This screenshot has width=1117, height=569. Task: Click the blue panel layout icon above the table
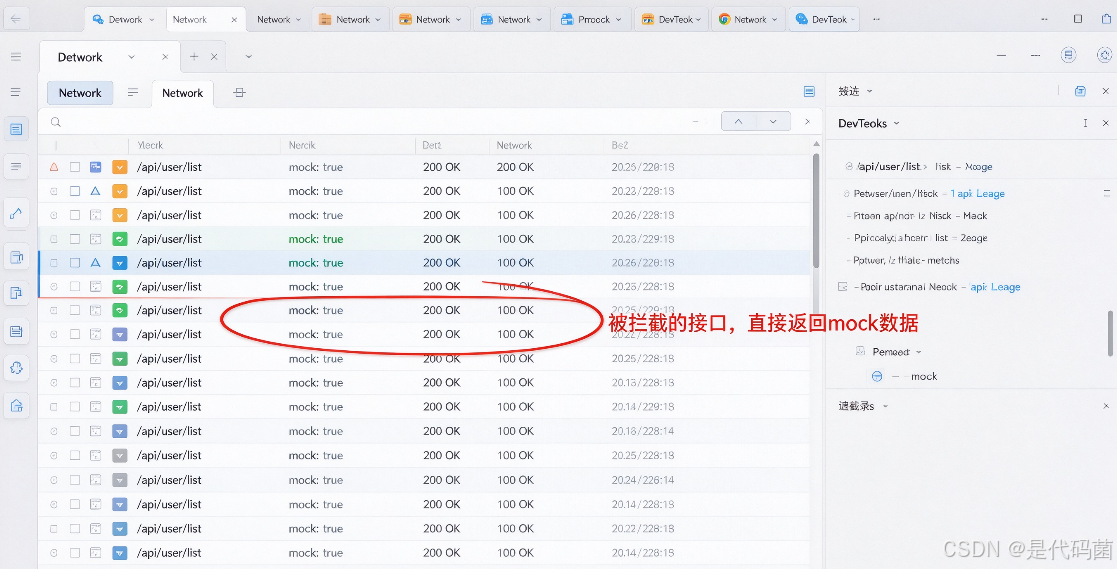(x=809, y=91)
